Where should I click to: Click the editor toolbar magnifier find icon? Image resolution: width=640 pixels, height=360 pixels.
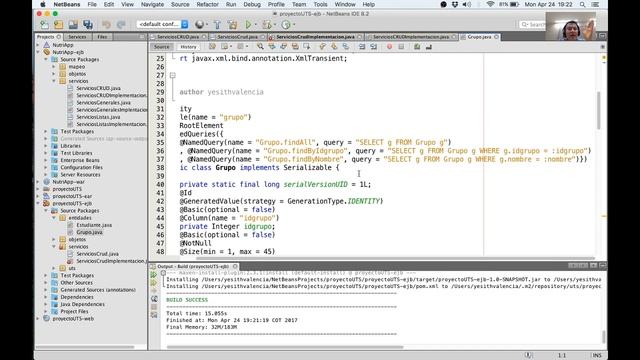point(260,47)
